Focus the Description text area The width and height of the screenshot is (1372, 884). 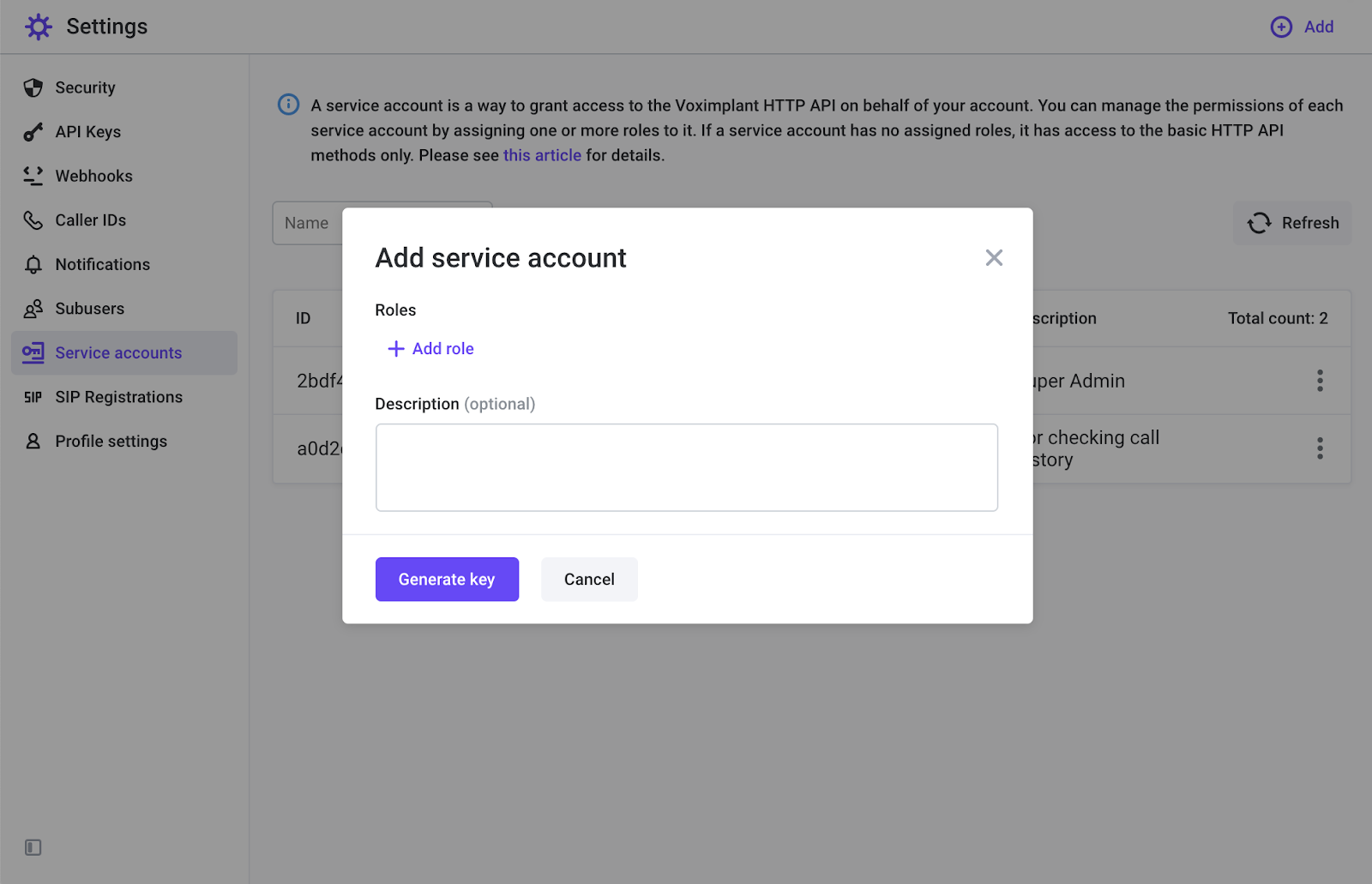click(x=687, y=467)
